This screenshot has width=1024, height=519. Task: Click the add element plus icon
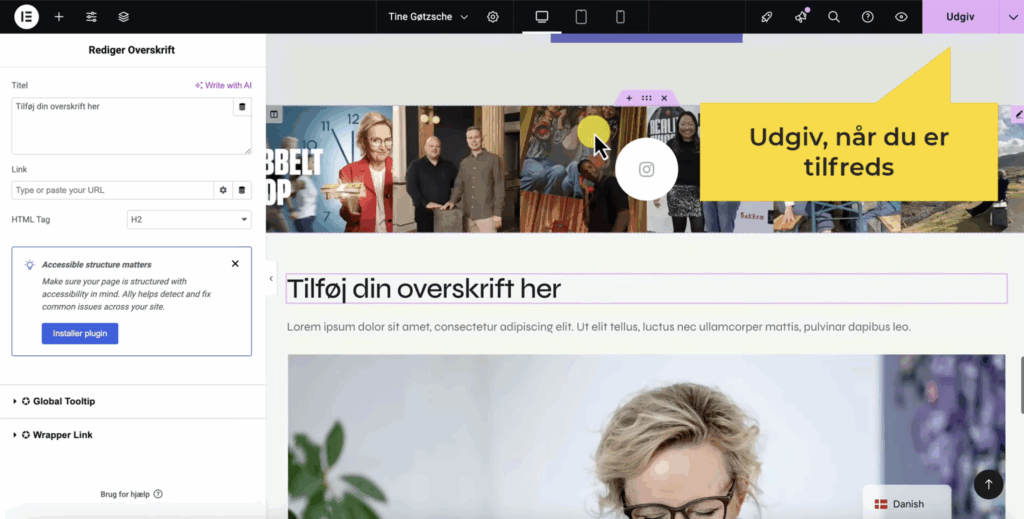pyautogui.click(x=59, y=16)
